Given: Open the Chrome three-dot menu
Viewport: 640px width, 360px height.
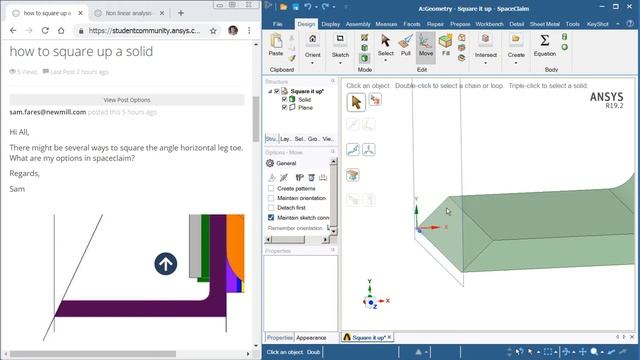Looking at the screenshot, I should click(249, 31).
